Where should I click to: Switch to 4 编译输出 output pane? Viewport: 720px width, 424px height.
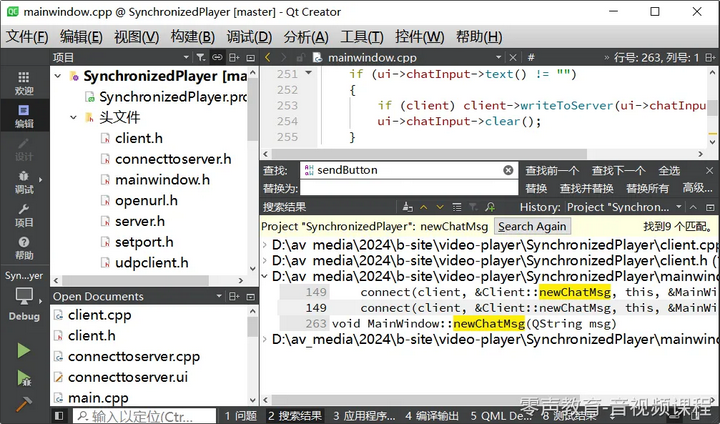pos(432,416)
